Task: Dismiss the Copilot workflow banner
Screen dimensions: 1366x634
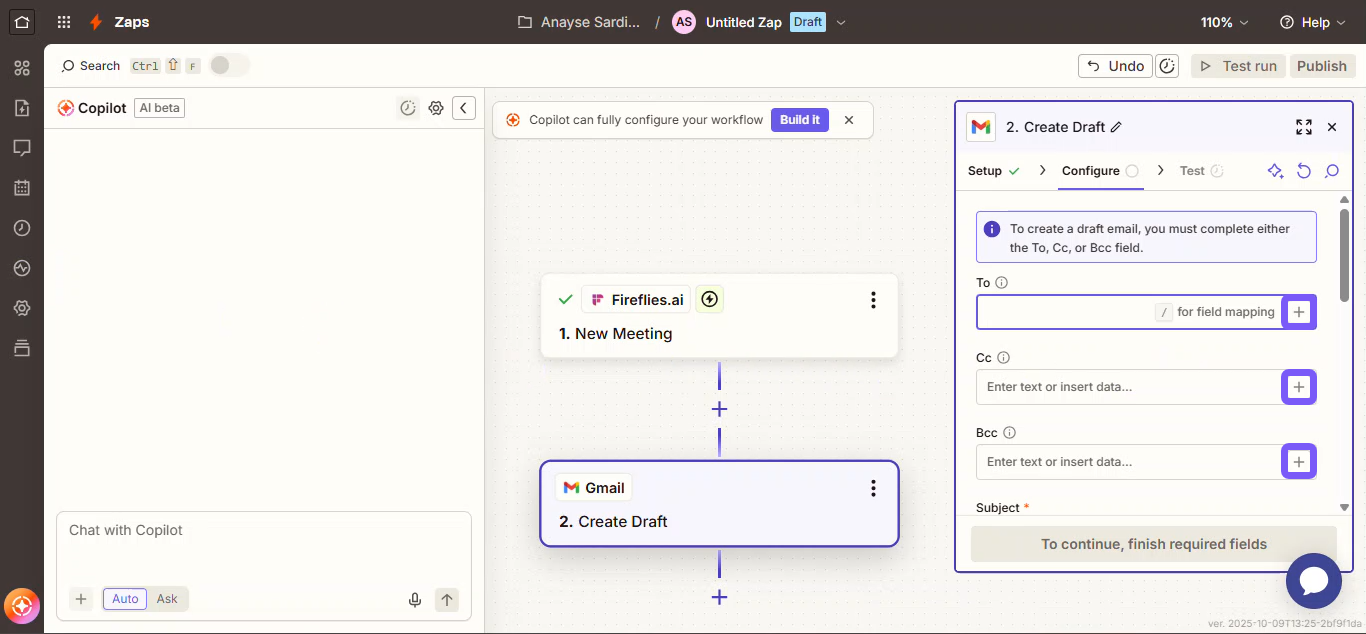Action: point(849,120)
